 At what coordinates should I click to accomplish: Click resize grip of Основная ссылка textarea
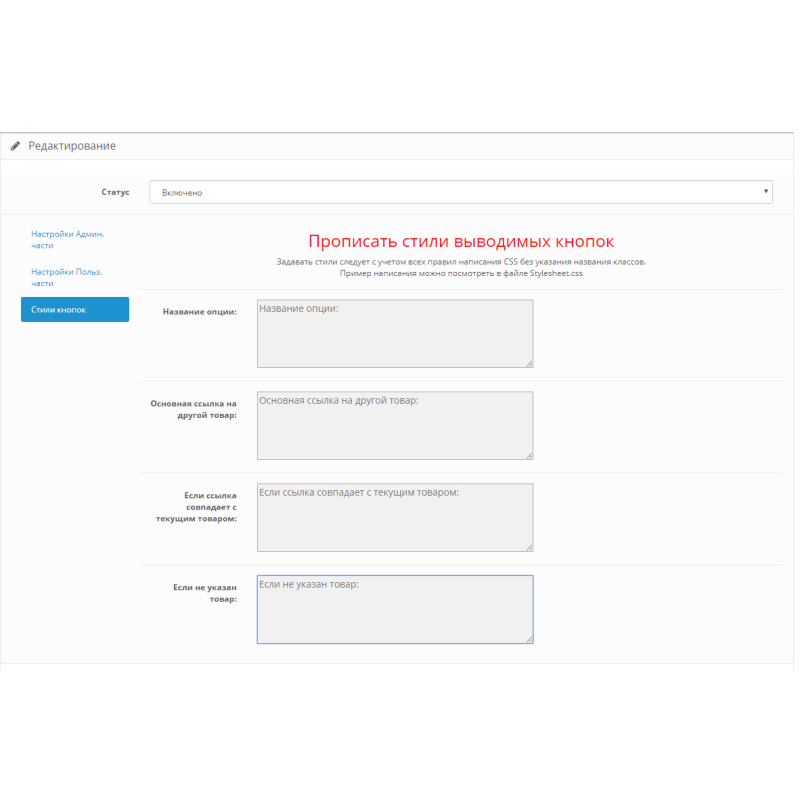529,456
